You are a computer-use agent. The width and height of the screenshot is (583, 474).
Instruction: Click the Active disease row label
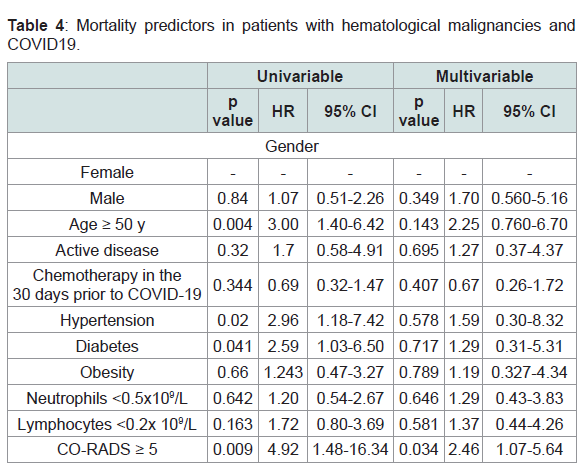pos(107,250)
